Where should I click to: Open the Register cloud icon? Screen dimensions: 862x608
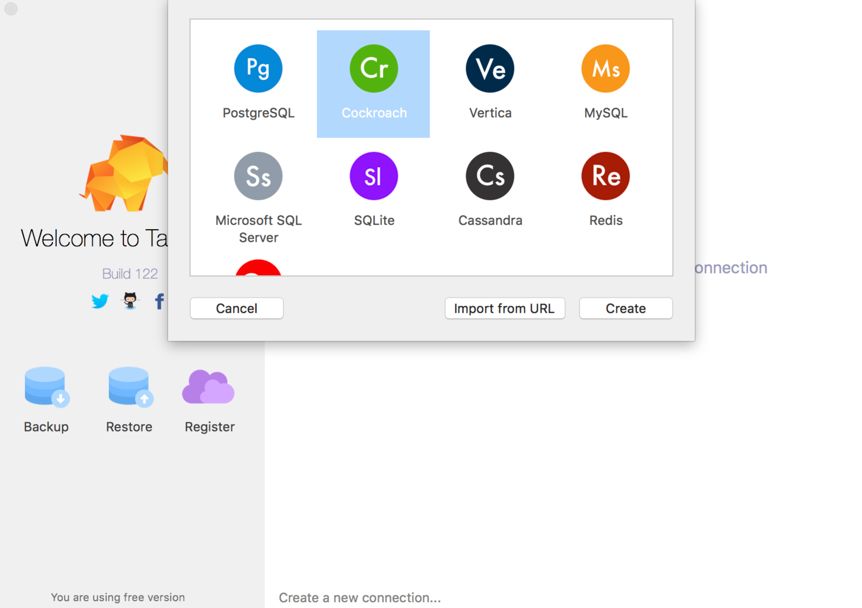(x=208, y=387)
